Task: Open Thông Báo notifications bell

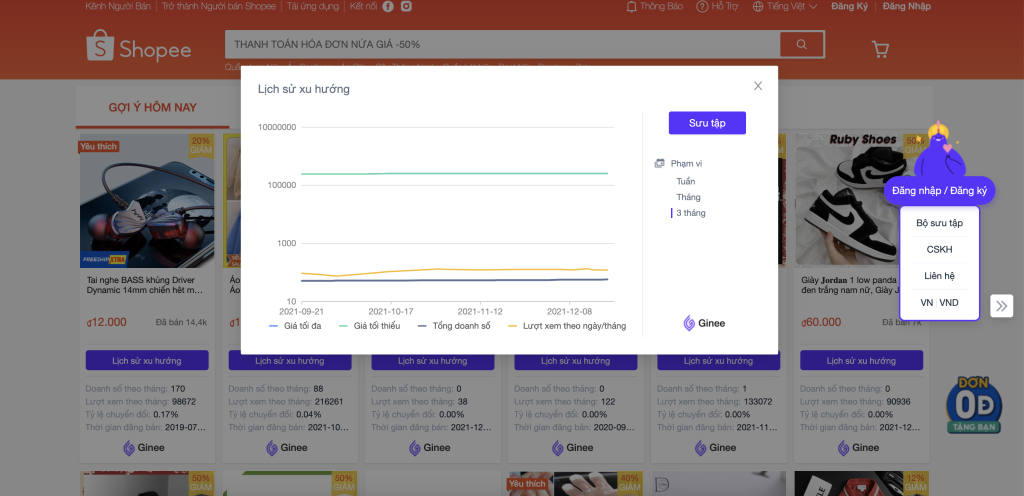Action: coord(654,7)
